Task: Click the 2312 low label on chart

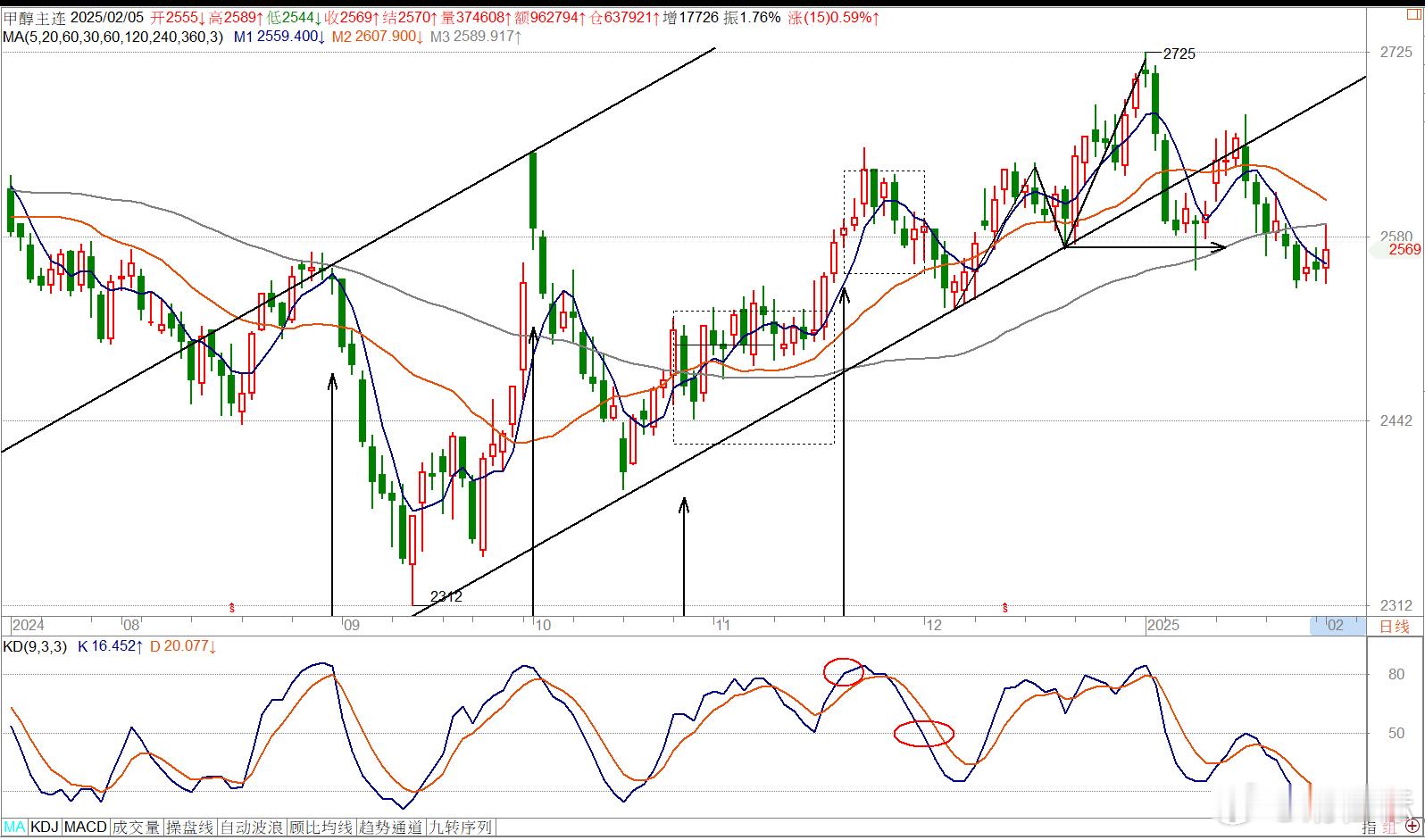Action: tap(446, 597)
